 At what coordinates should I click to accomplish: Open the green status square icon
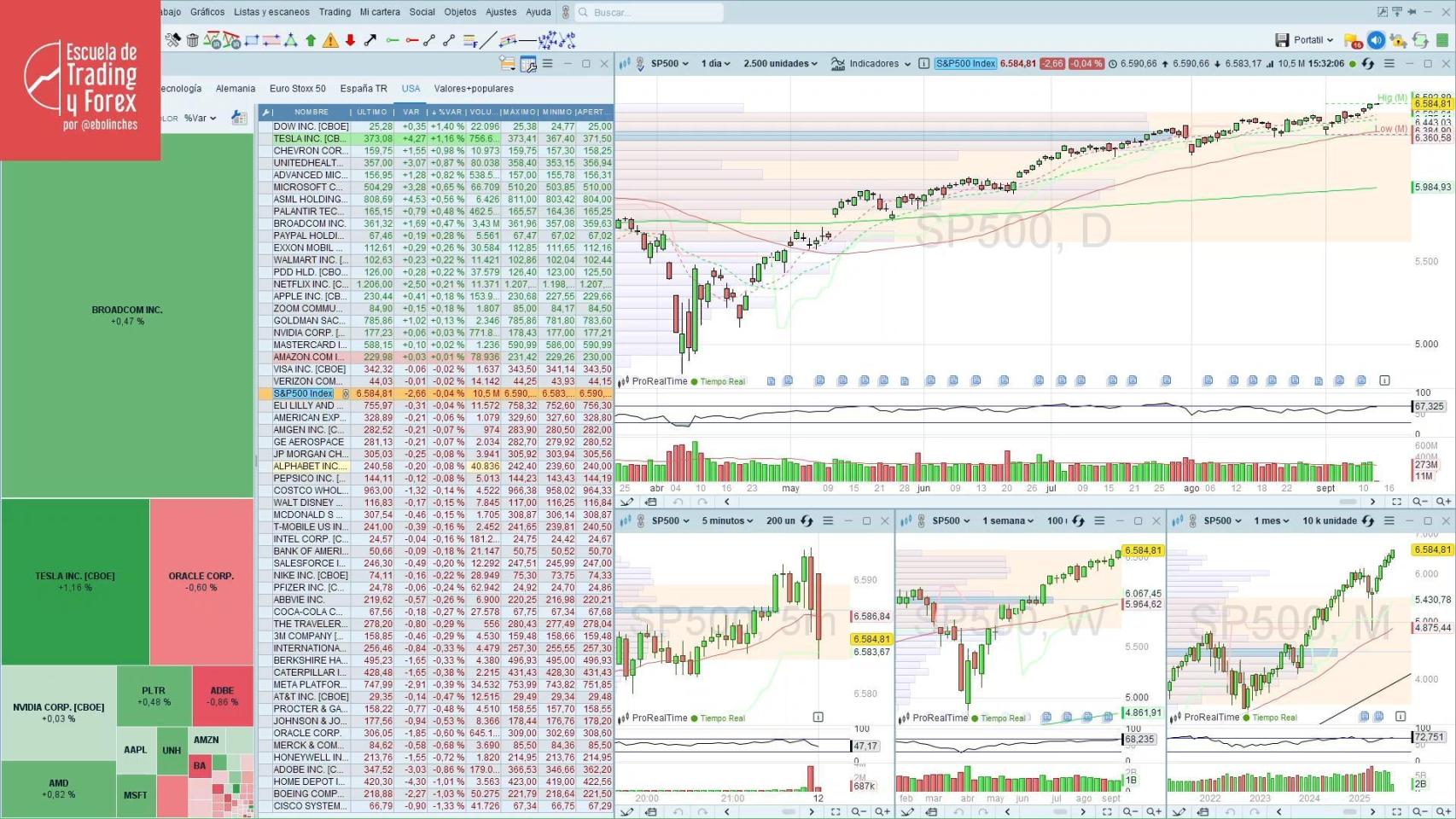pyautogui.click(x=1442, y=40)
